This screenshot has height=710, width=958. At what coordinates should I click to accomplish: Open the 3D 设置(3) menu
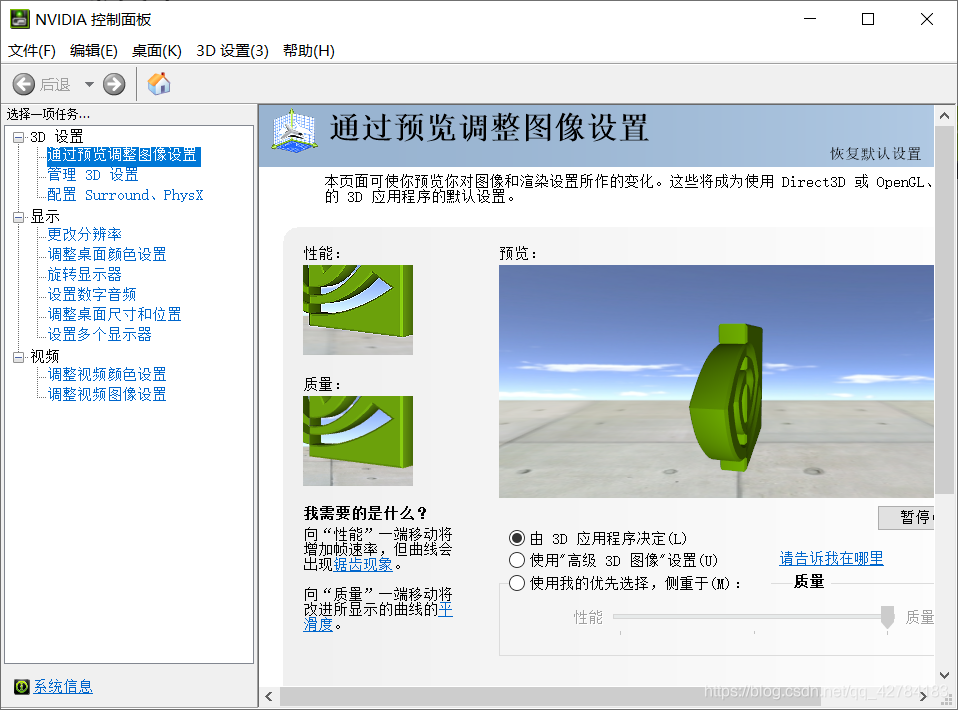232,51
